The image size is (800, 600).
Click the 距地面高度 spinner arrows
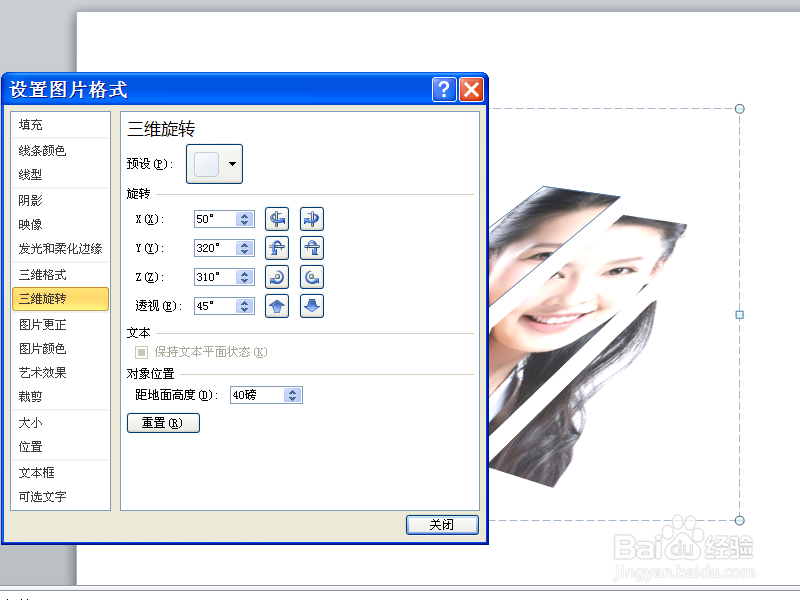coord(293,395)
